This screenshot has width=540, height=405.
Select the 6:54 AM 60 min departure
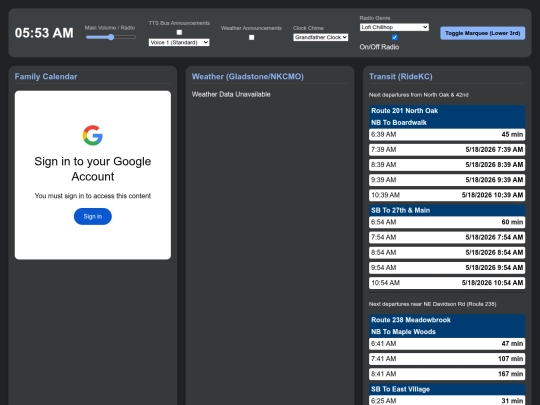click(x=447, y=222)
